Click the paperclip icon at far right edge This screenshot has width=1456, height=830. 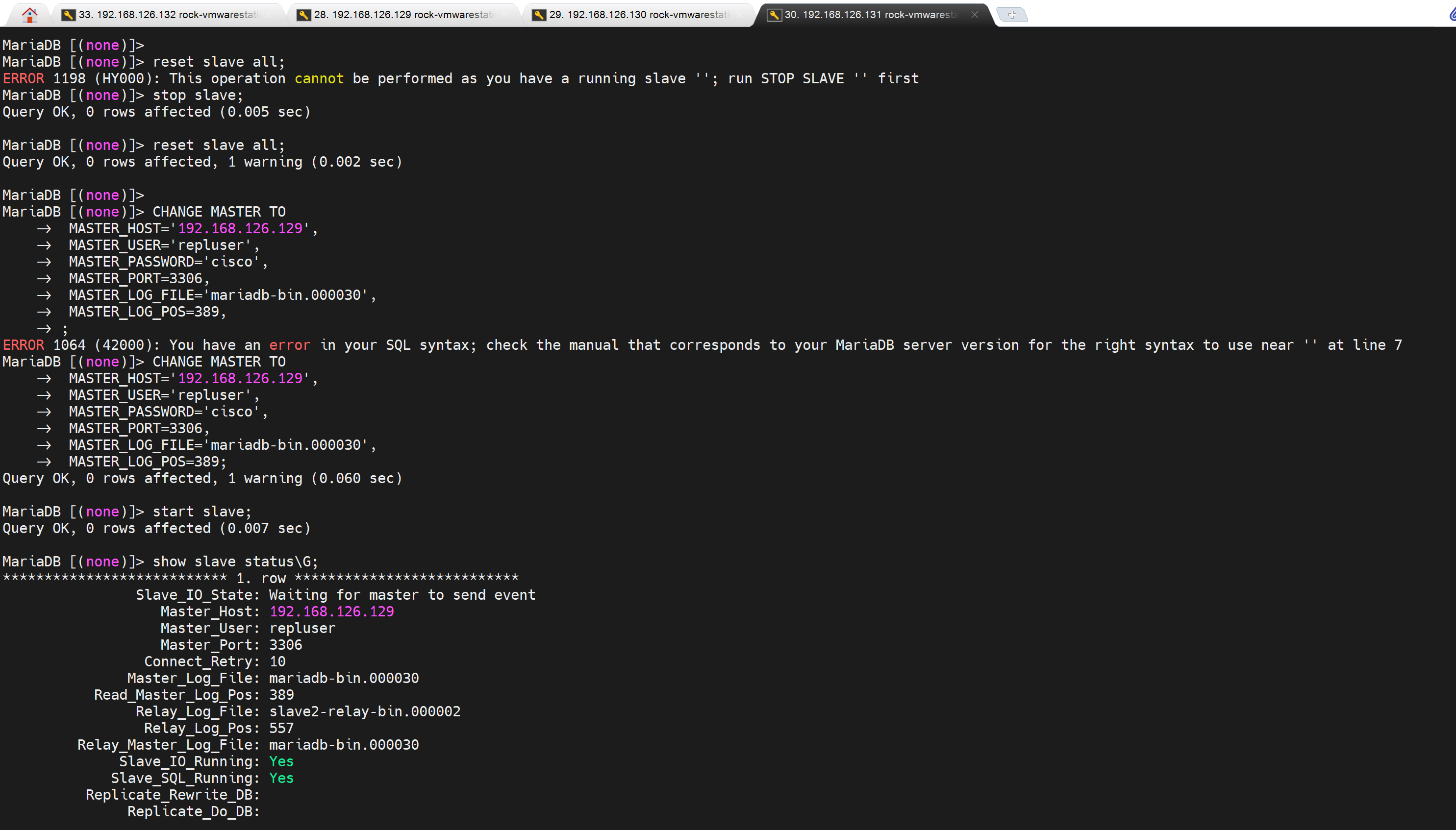[x=1452, y=15]
